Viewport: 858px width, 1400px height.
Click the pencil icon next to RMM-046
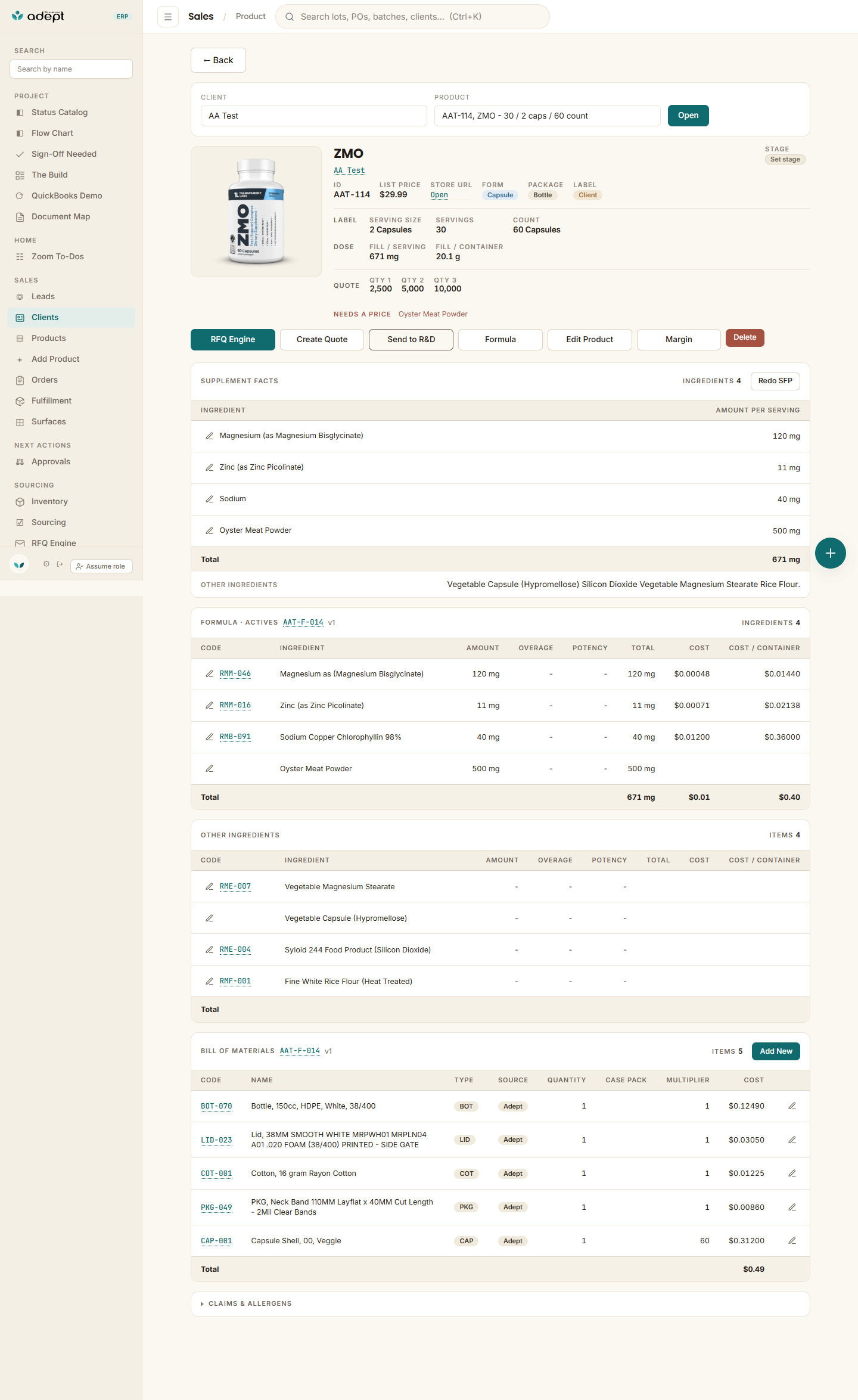tap(209, 674)
